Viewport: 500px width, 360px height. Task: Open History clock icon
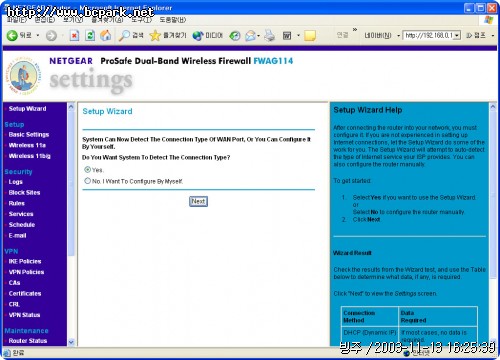(x=235, y=36)
